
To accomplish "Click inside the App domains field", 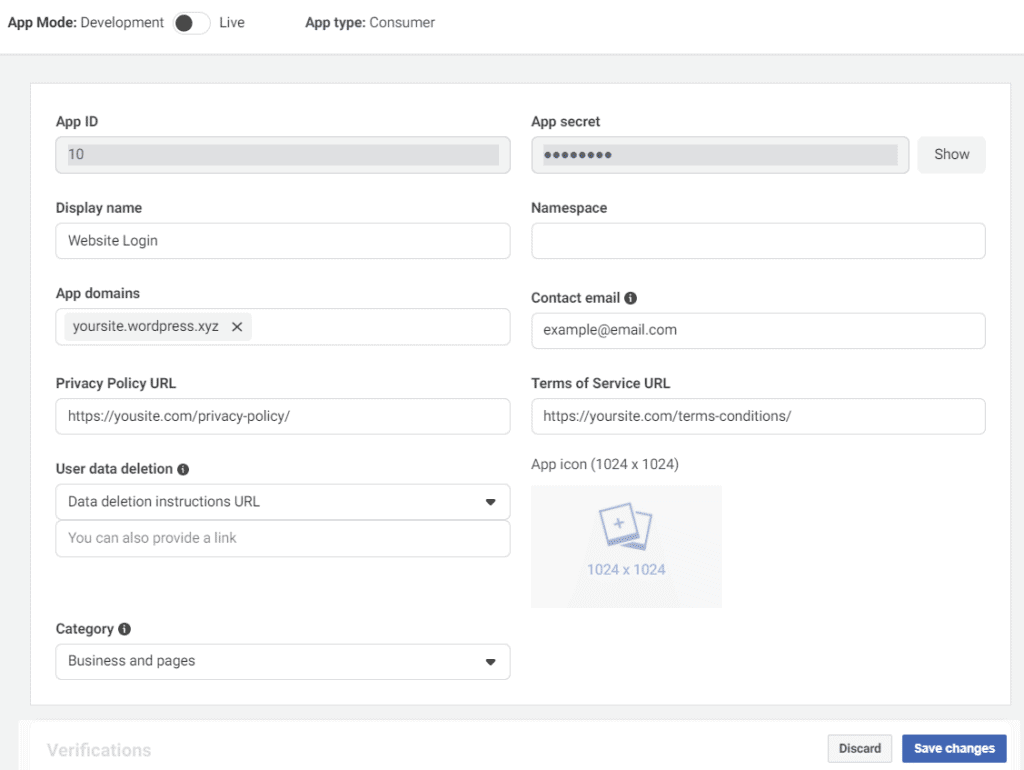I will point(380,327).
